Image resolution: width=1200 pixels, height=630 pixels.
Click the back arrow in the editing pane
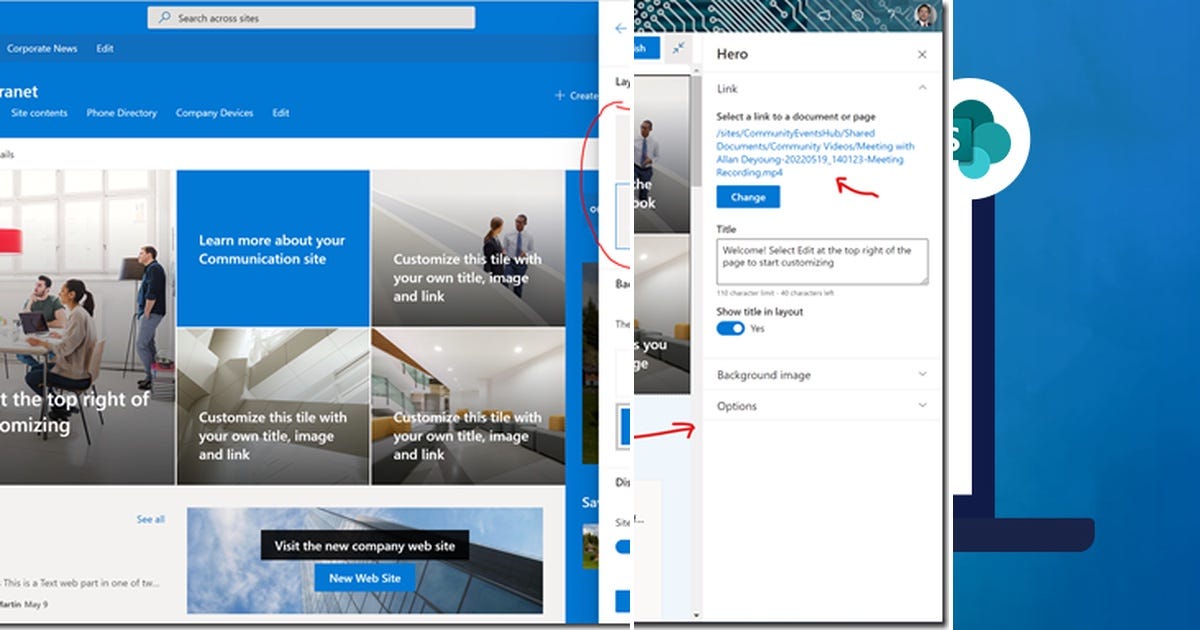(620, 29)
